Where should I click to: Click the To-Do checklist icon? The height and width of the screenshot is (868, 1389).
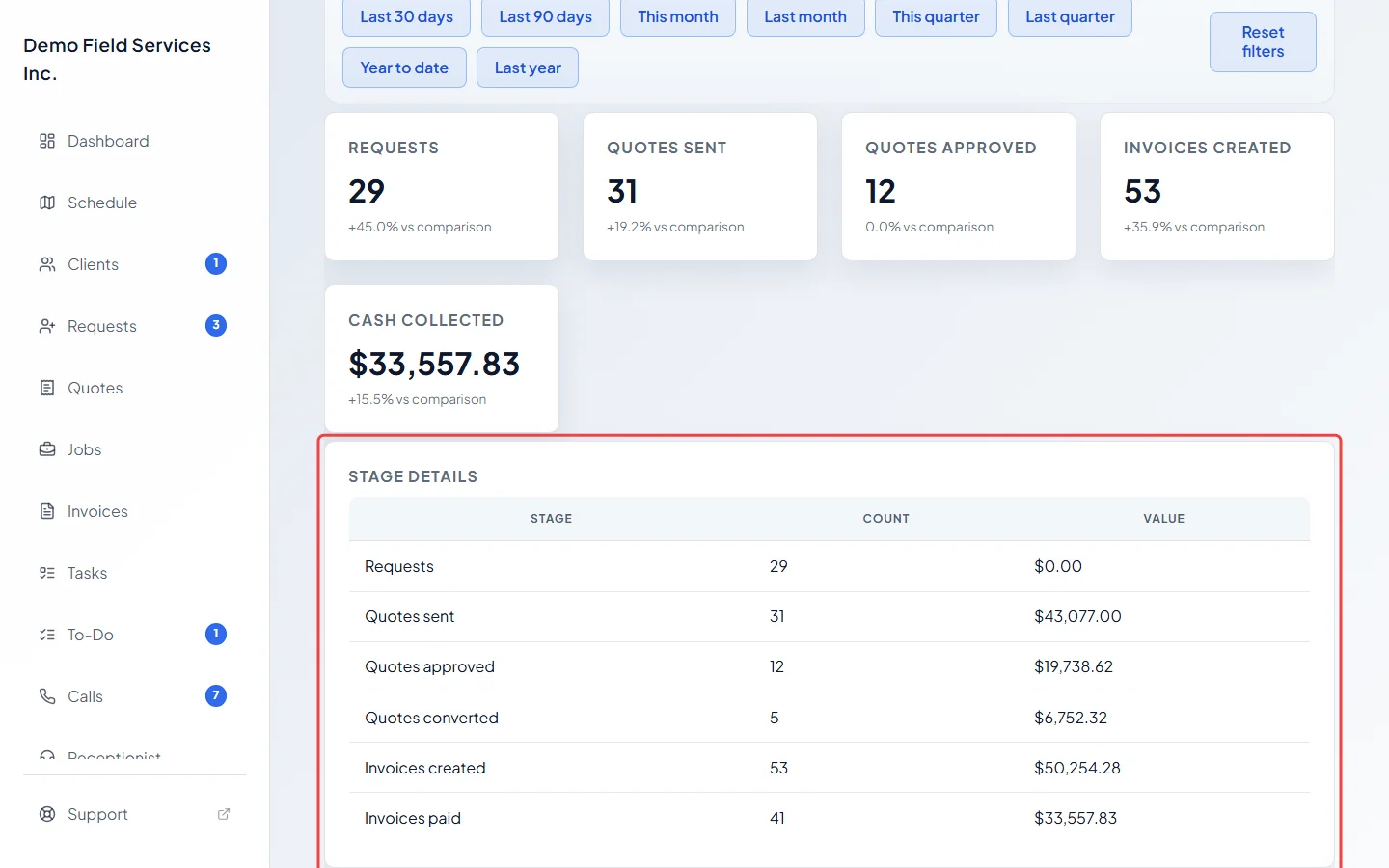click(47, 635)
